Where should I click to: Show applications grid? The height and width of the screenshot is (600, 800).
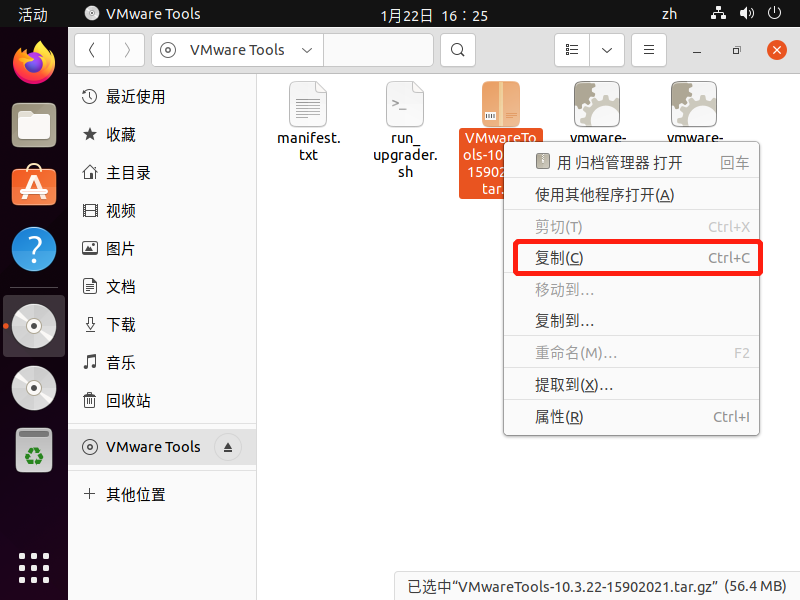(x=34, y=567)
